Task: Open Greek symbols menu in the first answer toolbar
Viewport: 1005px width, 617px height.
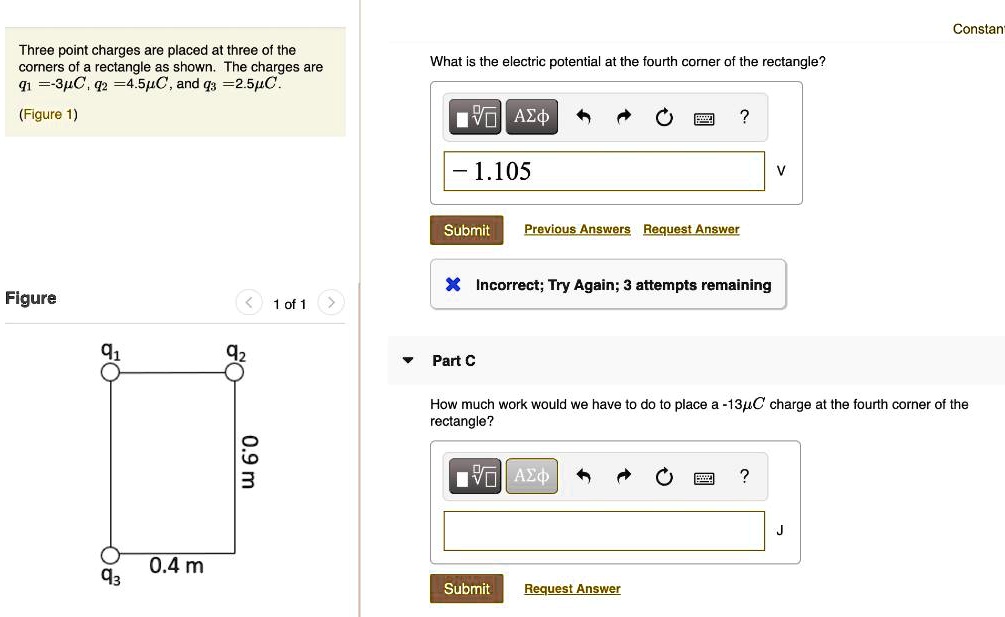Action: (x=530, y=118)
